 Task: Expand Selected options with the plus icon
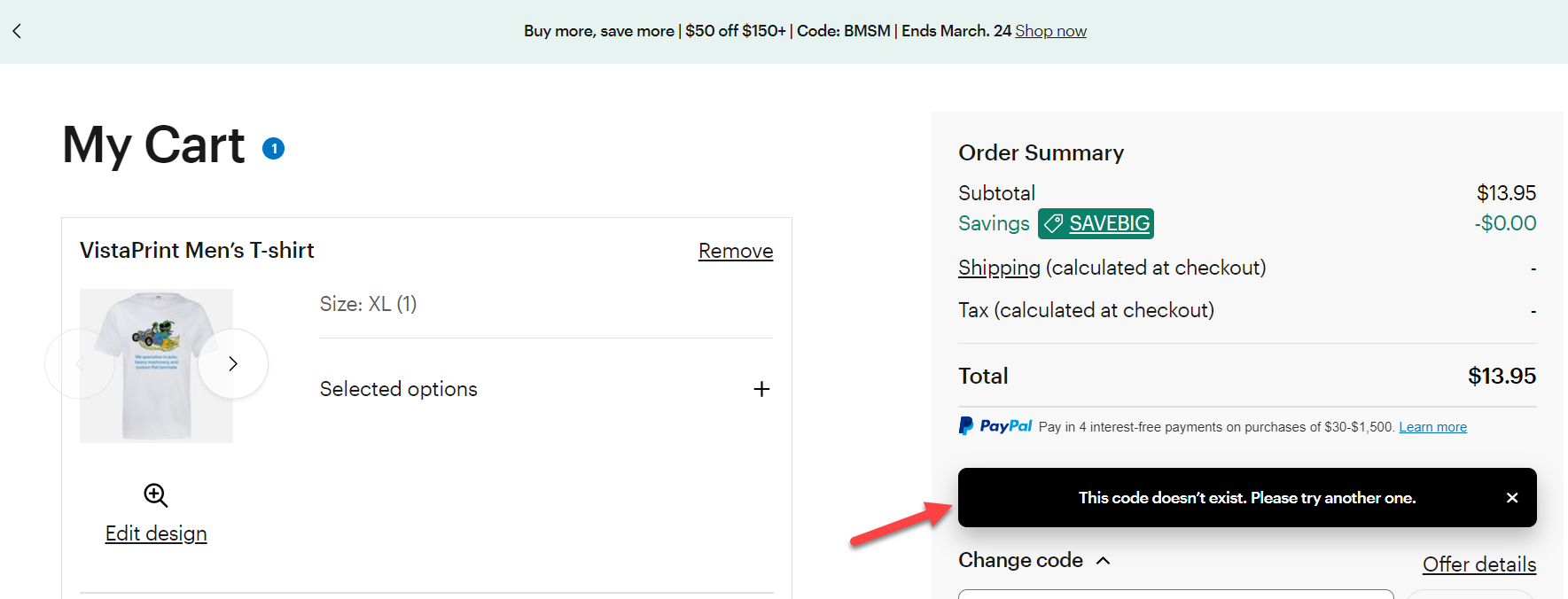tap(761, 389)
